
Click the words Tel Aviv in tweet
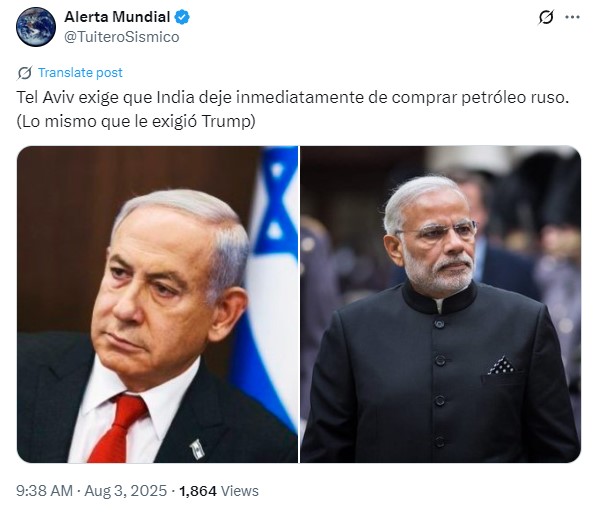pyautogui.click(x=45, y=98)
